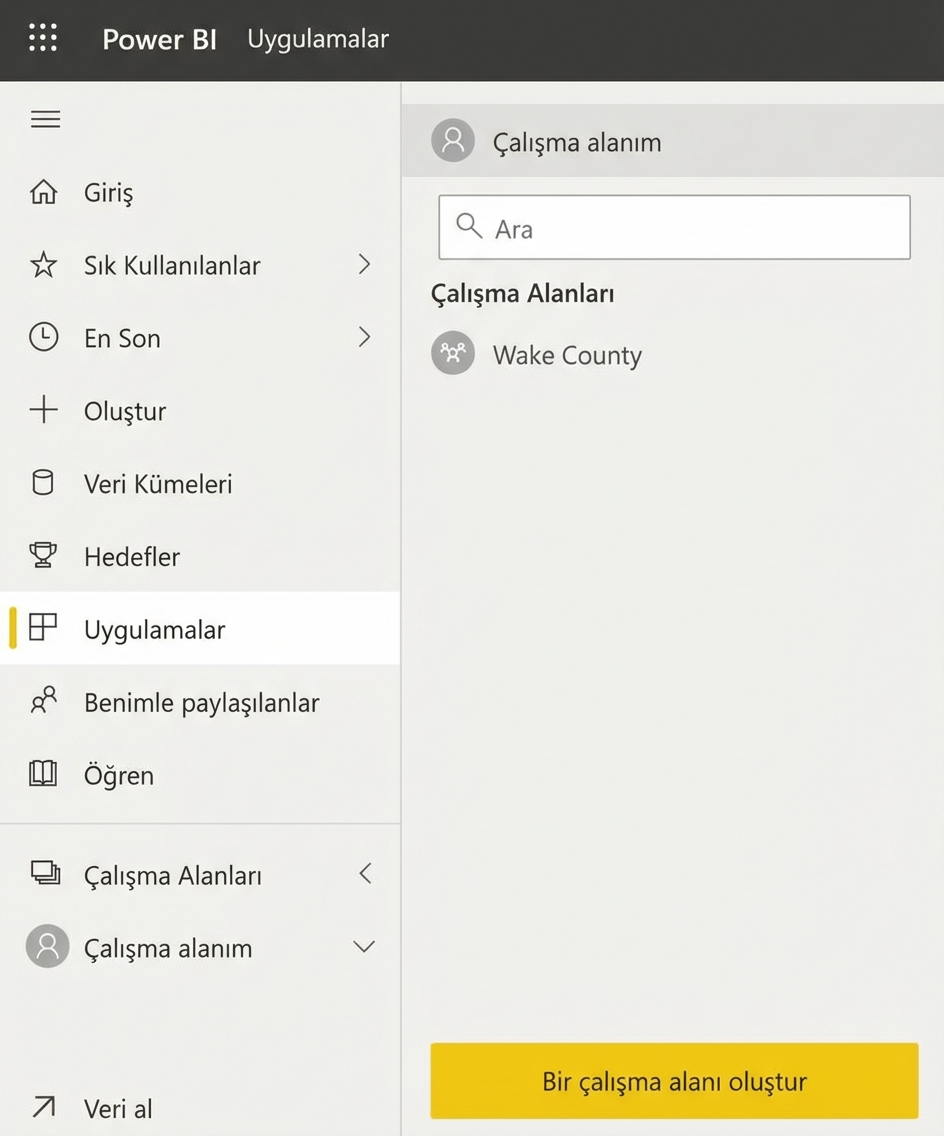The height and width of the screenshot is (1136, 944).
Task: Open the Çalışma alanım dropdown chevron
Action: pos(364,947)
